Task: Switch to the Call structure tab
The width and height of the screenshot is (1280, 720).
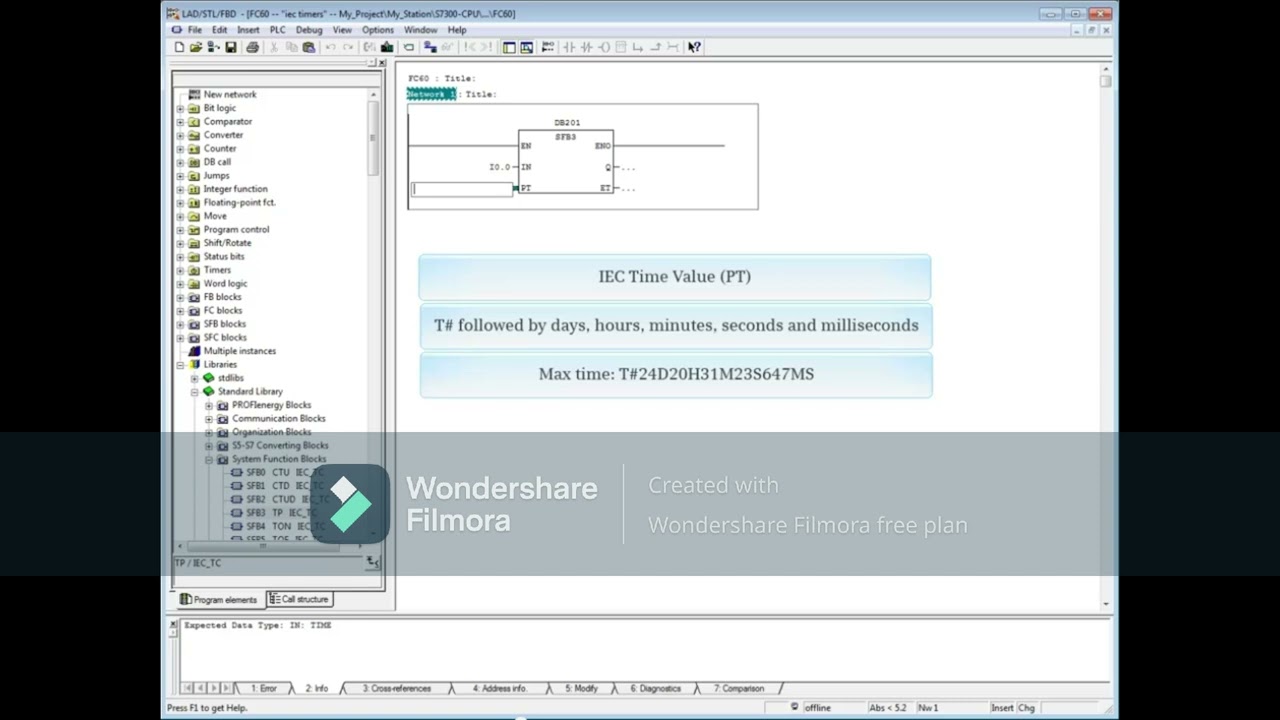Action: 299,599
